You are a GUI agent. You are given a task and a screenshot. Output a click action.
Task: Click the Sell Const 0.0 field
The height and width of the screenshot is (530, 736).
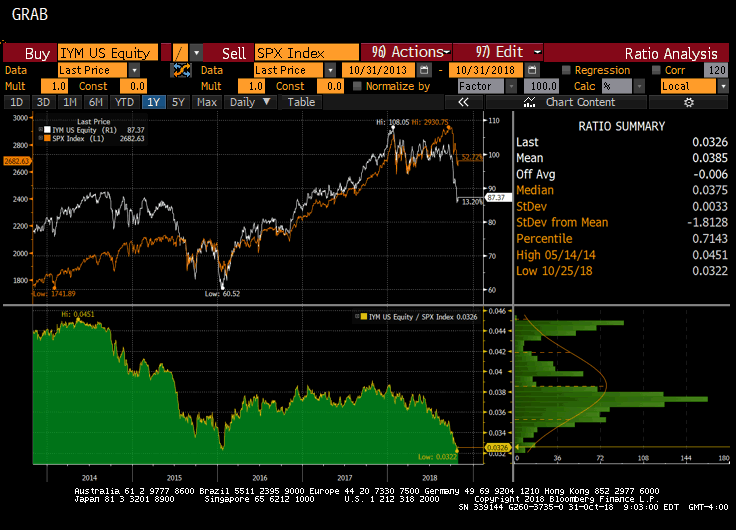click(x=330, y=86)
